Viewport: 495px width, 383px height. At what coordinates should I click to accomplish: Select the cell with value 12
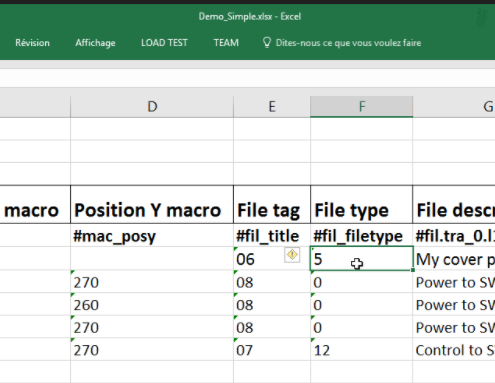pyautogui.click(x=362, y=349)
